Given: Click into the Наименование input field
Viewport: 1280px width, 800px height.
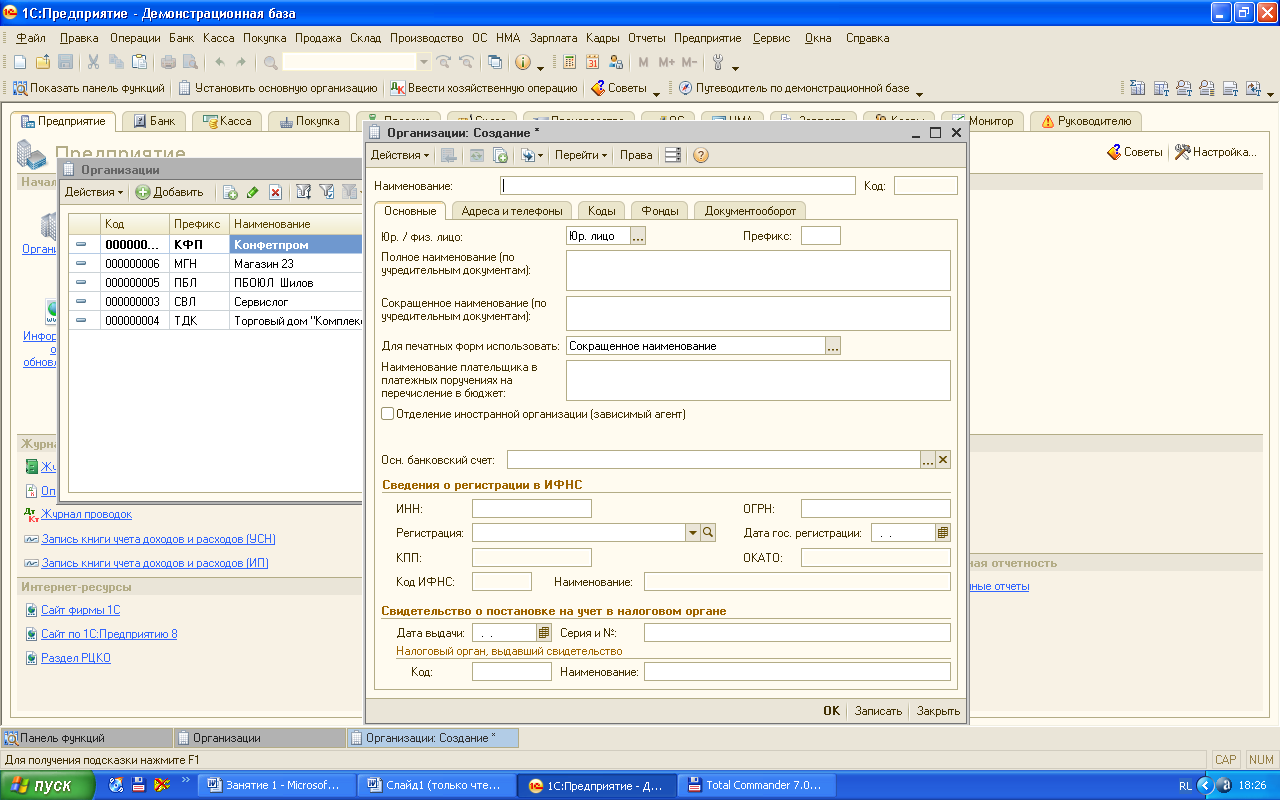Looking at the screenshot, I should [x=678, y=185].
